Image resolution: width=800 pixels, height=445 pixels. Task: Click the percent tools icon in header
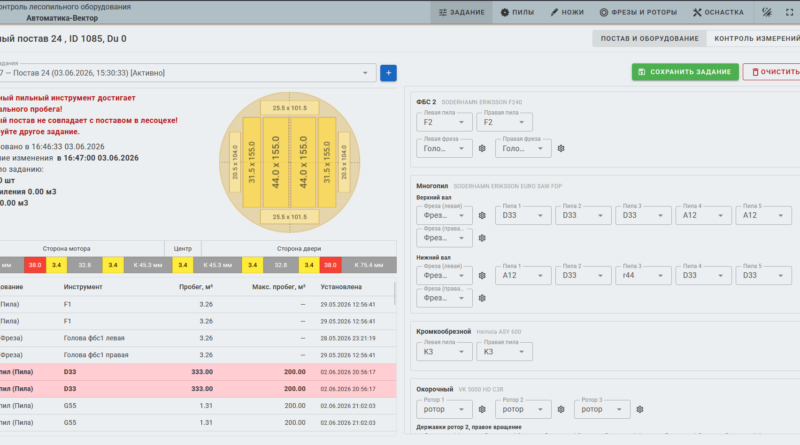click(766, 12)
